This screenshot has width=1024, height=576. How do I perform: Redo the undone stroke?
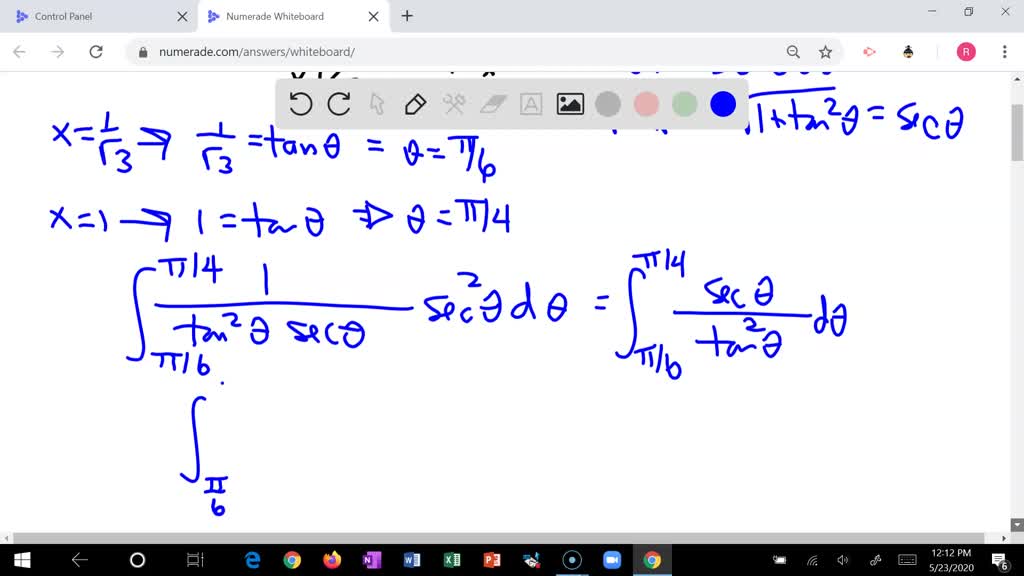(339, 104)
